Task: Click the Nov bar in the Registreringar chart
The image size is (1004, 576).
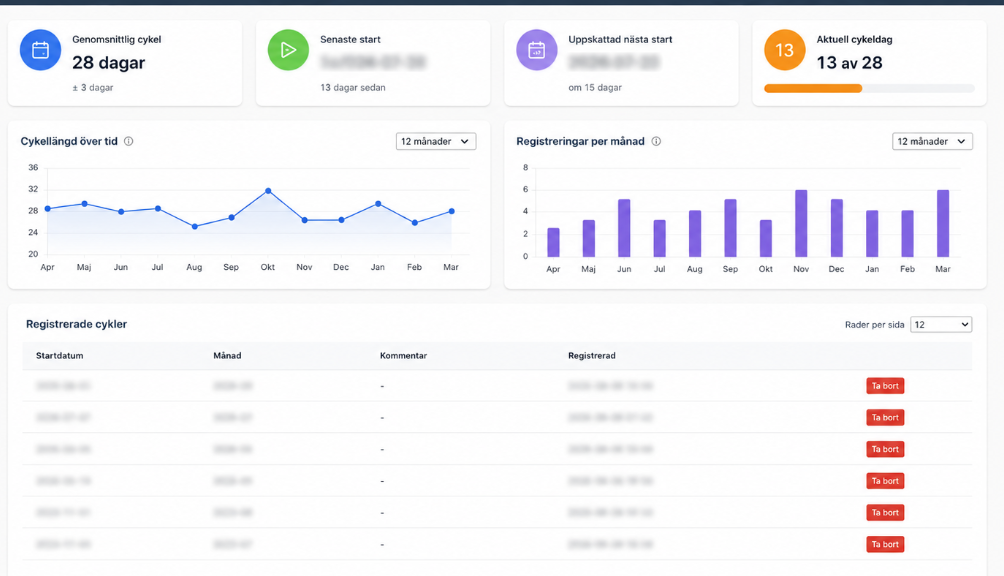Action: (801, 223)
